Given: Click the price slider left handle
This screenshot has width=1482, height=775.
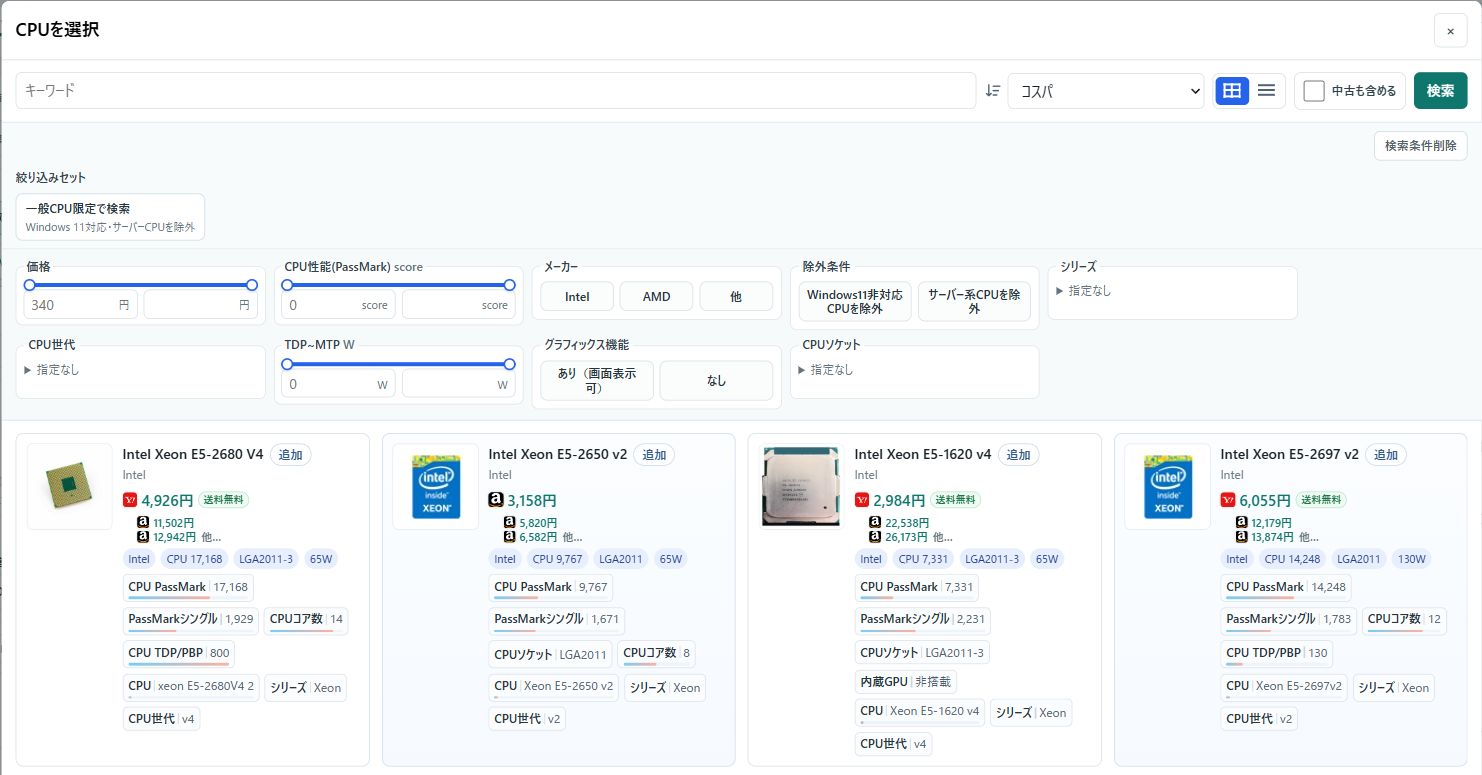Looking at the screenshot, I should (30, 285).
